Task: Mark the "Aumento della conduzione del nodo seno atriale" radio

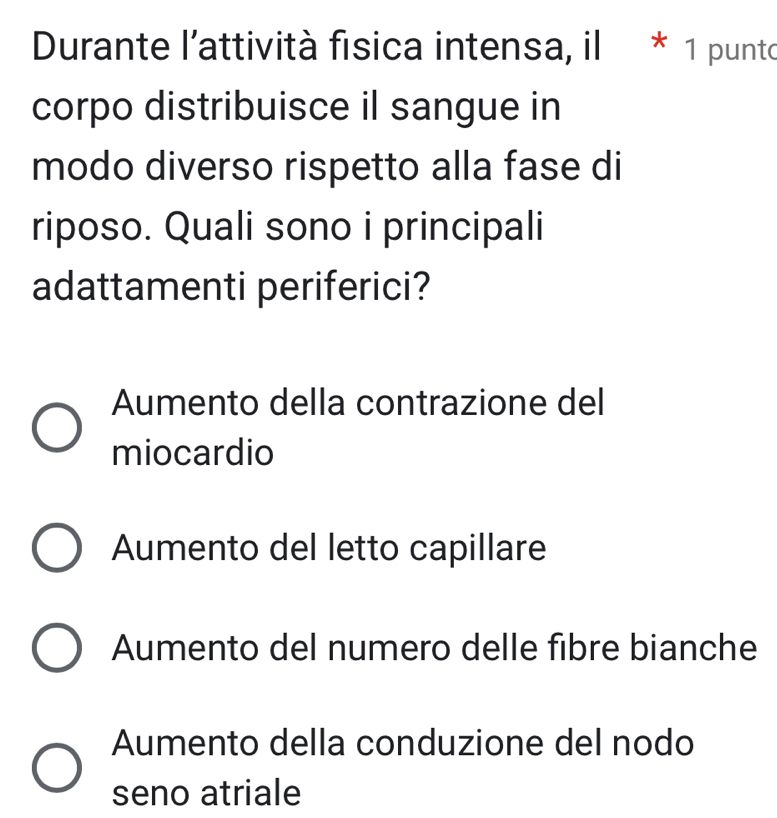Action: pos(57,769)
